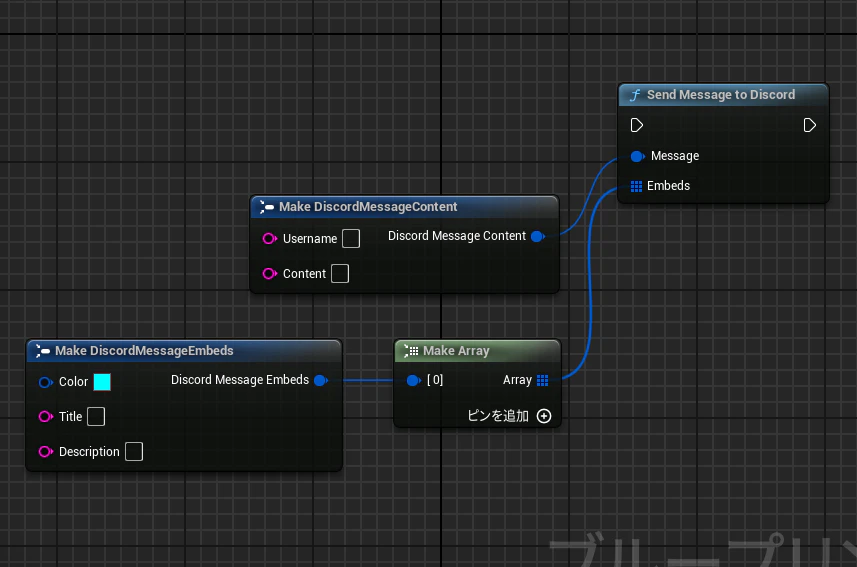This screenshot has width=857, height=567.
Task: Click the Content input pin
Action: [x=269, y=273]
